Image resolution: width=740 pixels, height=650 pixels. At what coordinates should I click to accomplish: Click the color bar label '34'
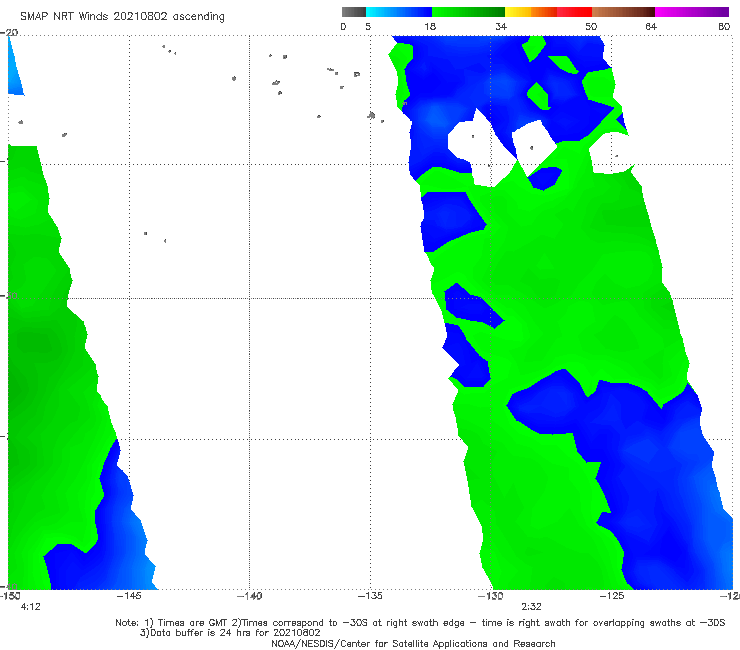pos(501,26)
